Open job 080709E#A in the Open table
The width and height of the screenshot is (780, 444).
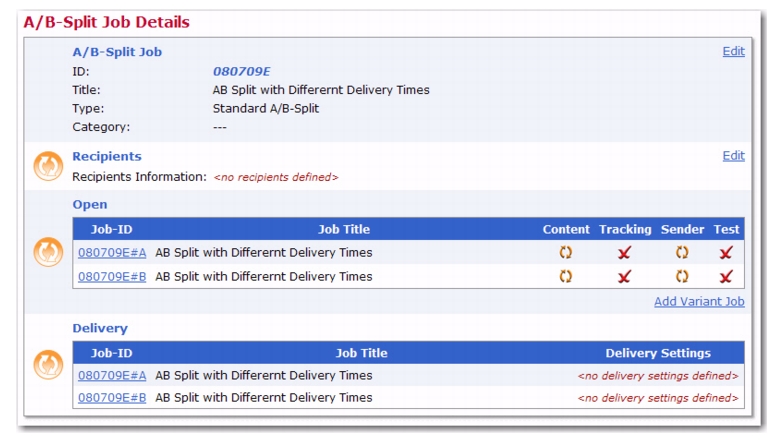pyautogui.click(x=112, y=253)
